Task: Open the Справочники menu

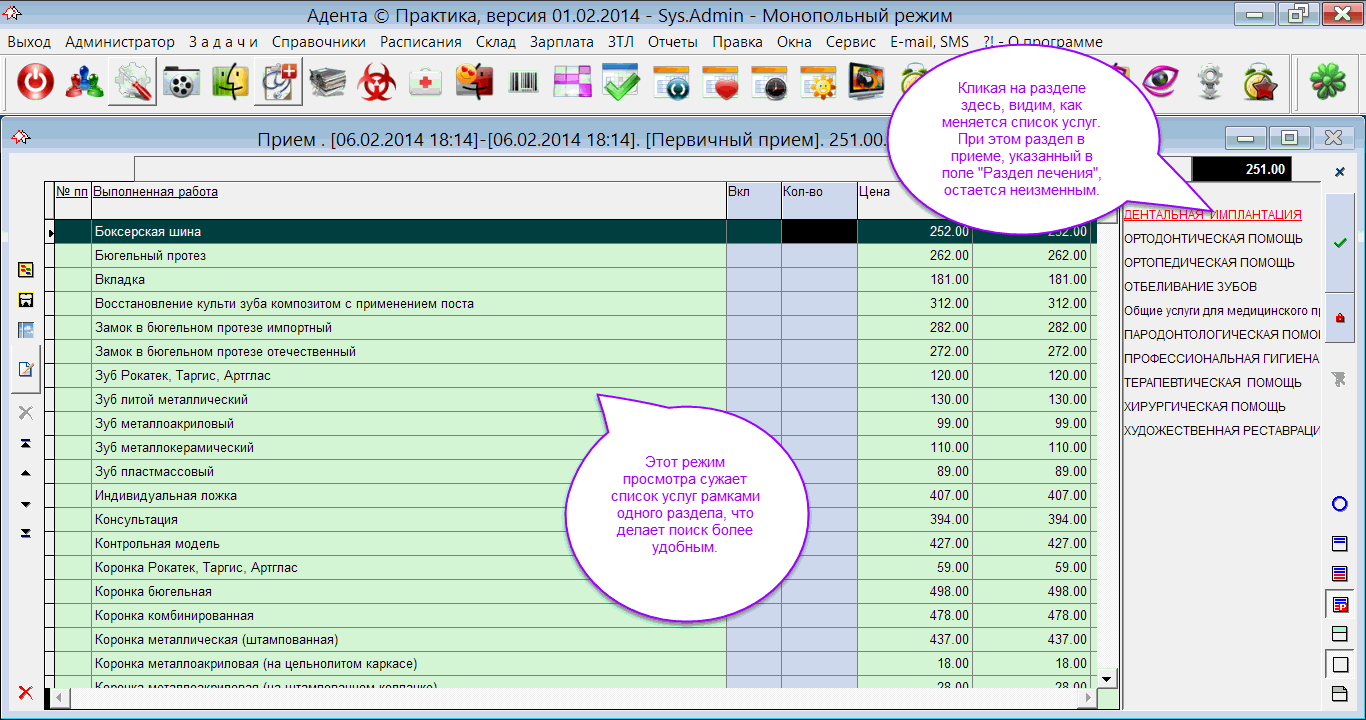Action: 318,42
